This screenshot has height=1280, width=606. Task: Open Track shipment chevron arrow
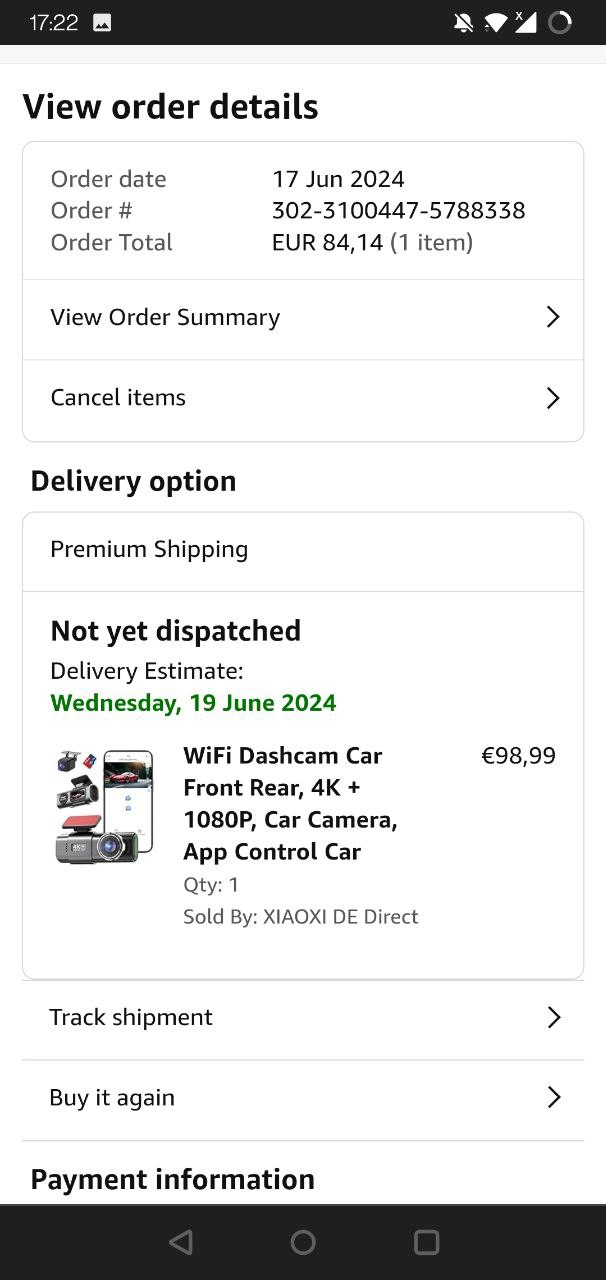553,1018
